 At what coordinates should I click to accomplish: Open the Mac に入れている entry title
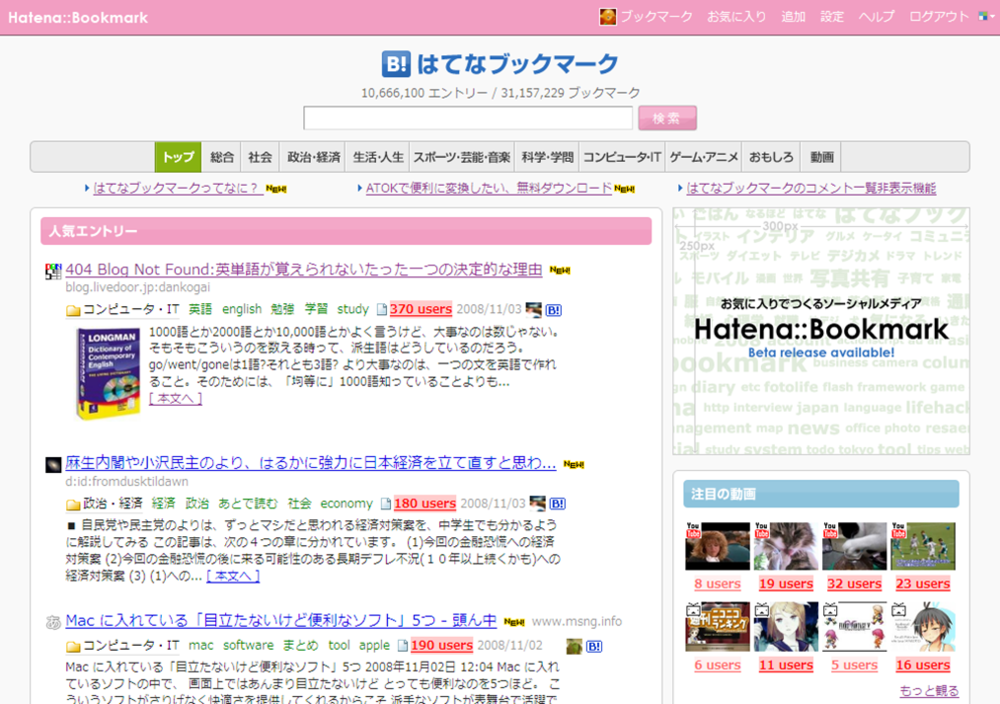[x=281, y=620]
